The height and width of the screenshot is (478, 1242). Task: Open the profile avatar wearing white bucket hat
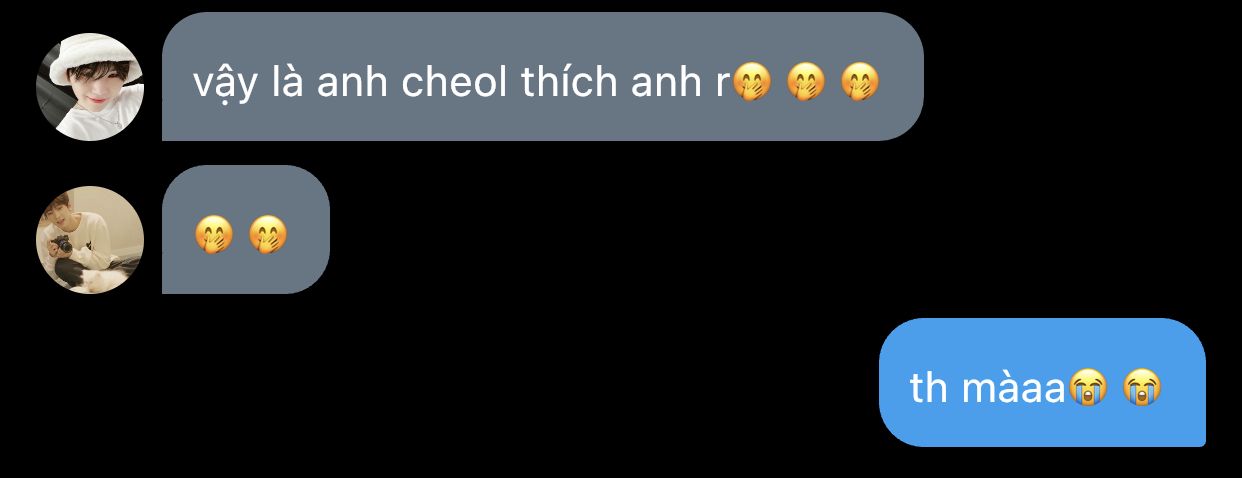pyautogui.click(x=90, y=87)
